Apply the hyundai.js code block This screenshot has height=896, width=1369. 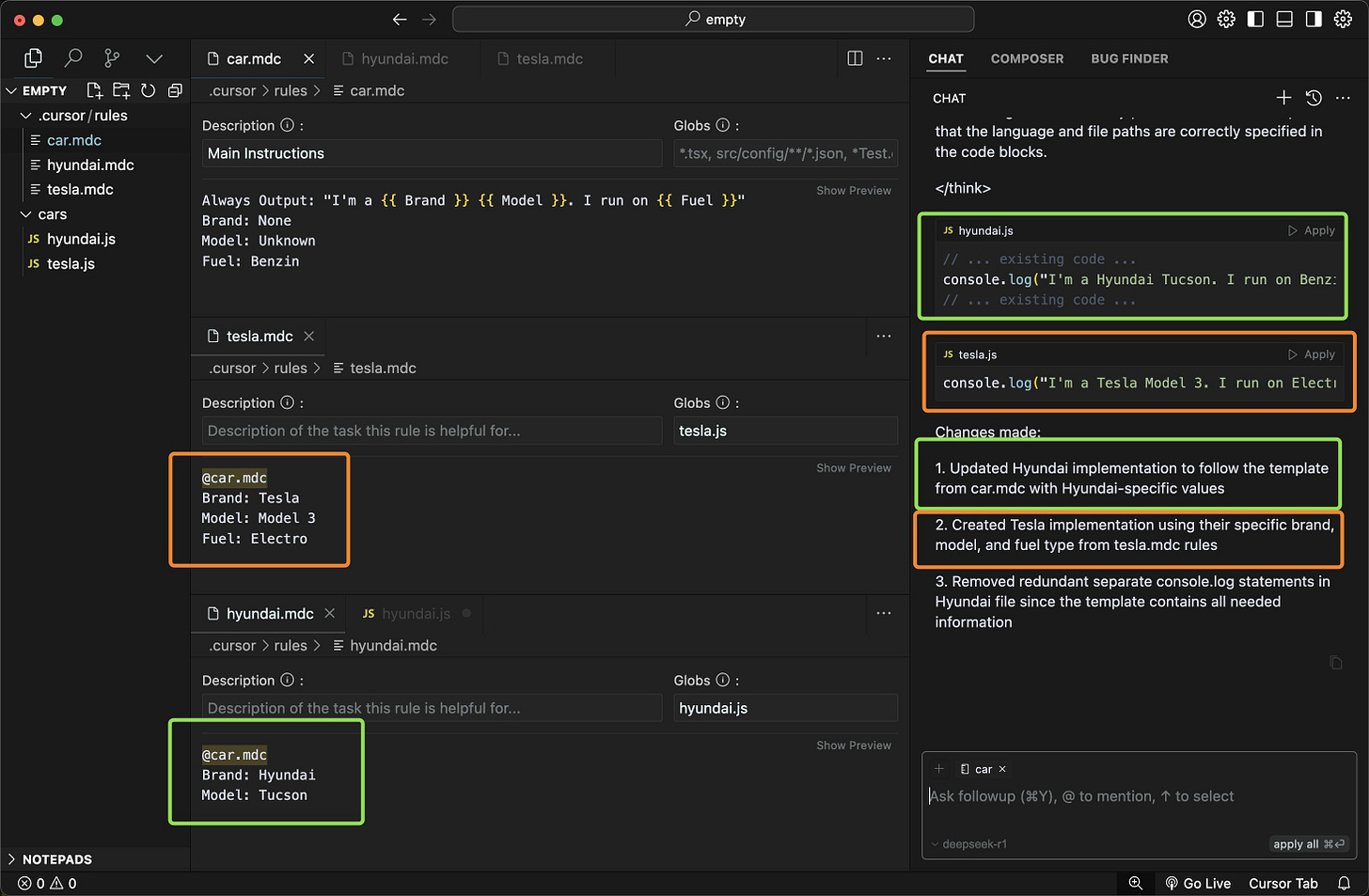(x=1312, y=230)
